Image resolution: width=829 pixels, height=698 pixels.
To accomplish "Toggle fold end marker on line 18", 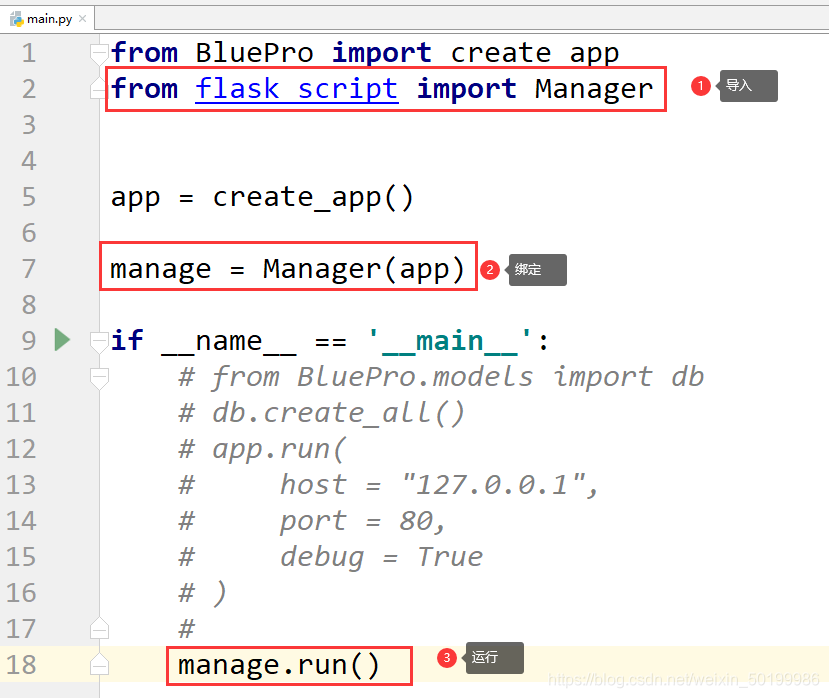I will pos(99,664).
